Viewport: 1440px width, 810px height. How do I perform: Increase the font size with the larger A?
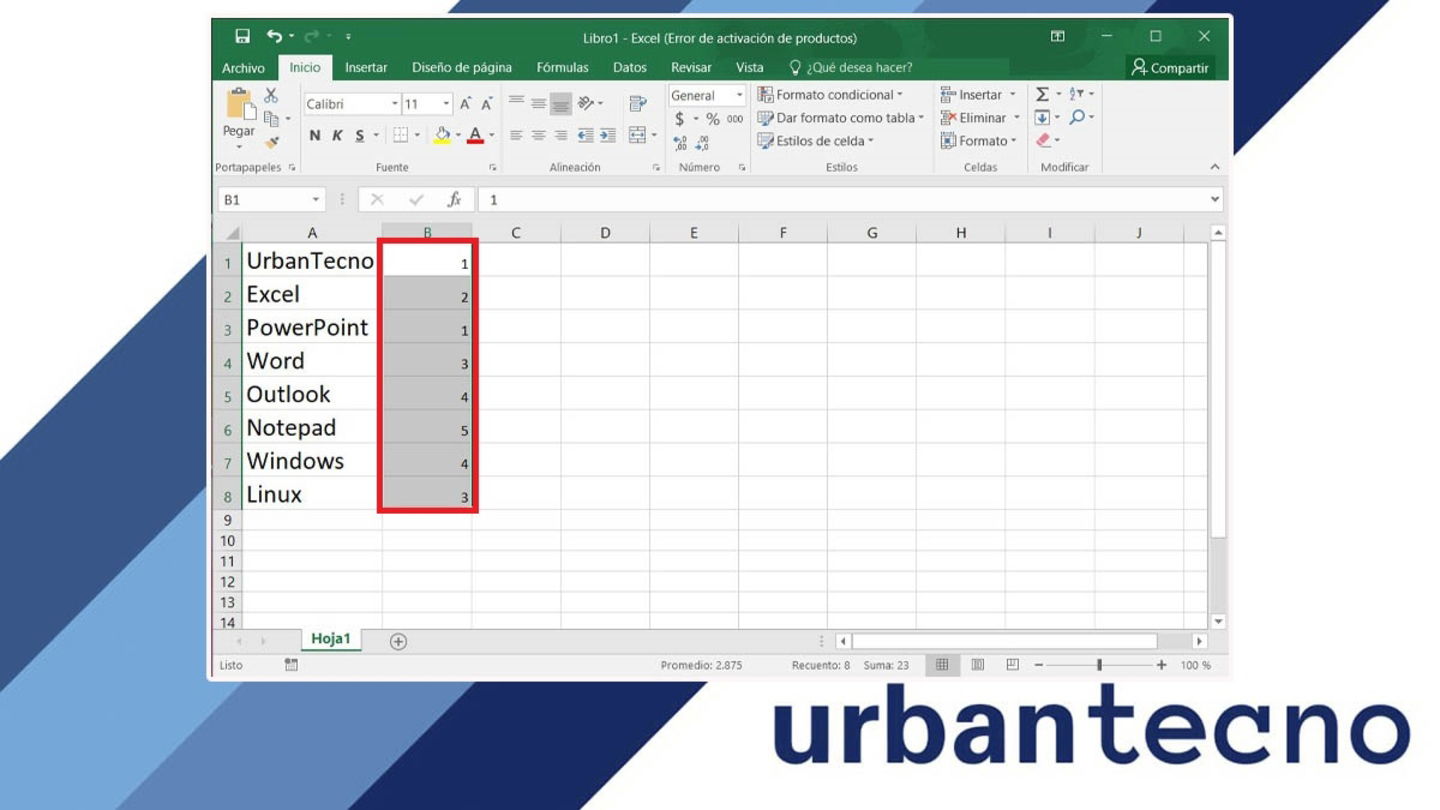tap(466, 104)
